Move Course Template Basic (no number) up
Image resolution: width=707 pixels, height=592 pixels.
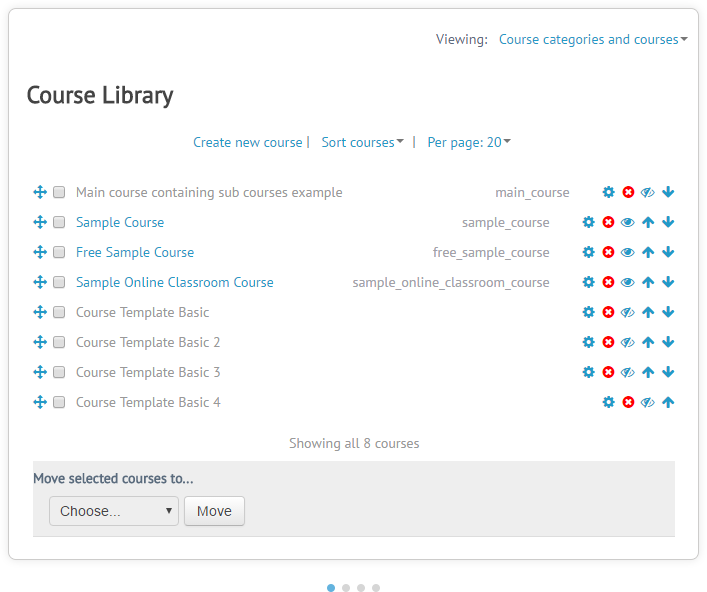coord(648,312)
